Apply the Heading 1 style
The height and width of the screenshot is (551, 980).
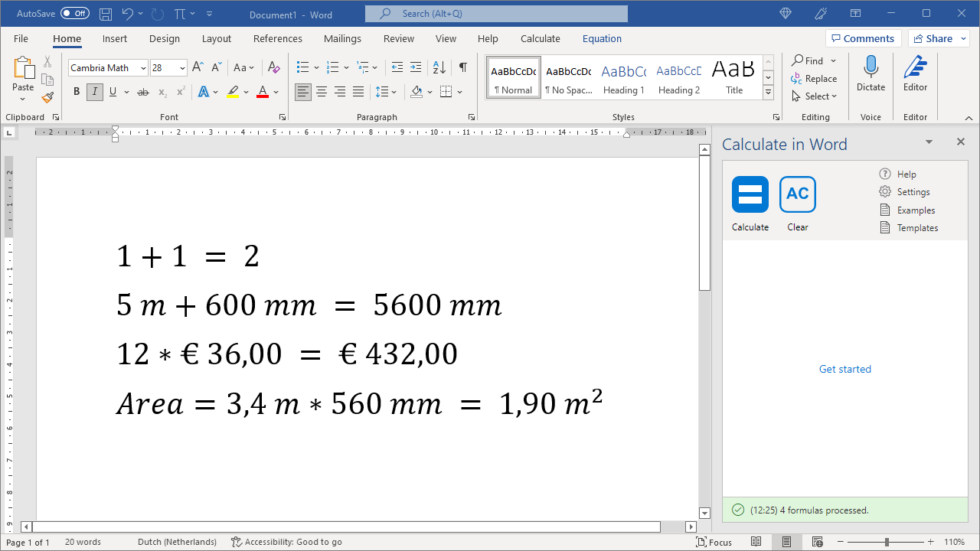tap(623, 79)
